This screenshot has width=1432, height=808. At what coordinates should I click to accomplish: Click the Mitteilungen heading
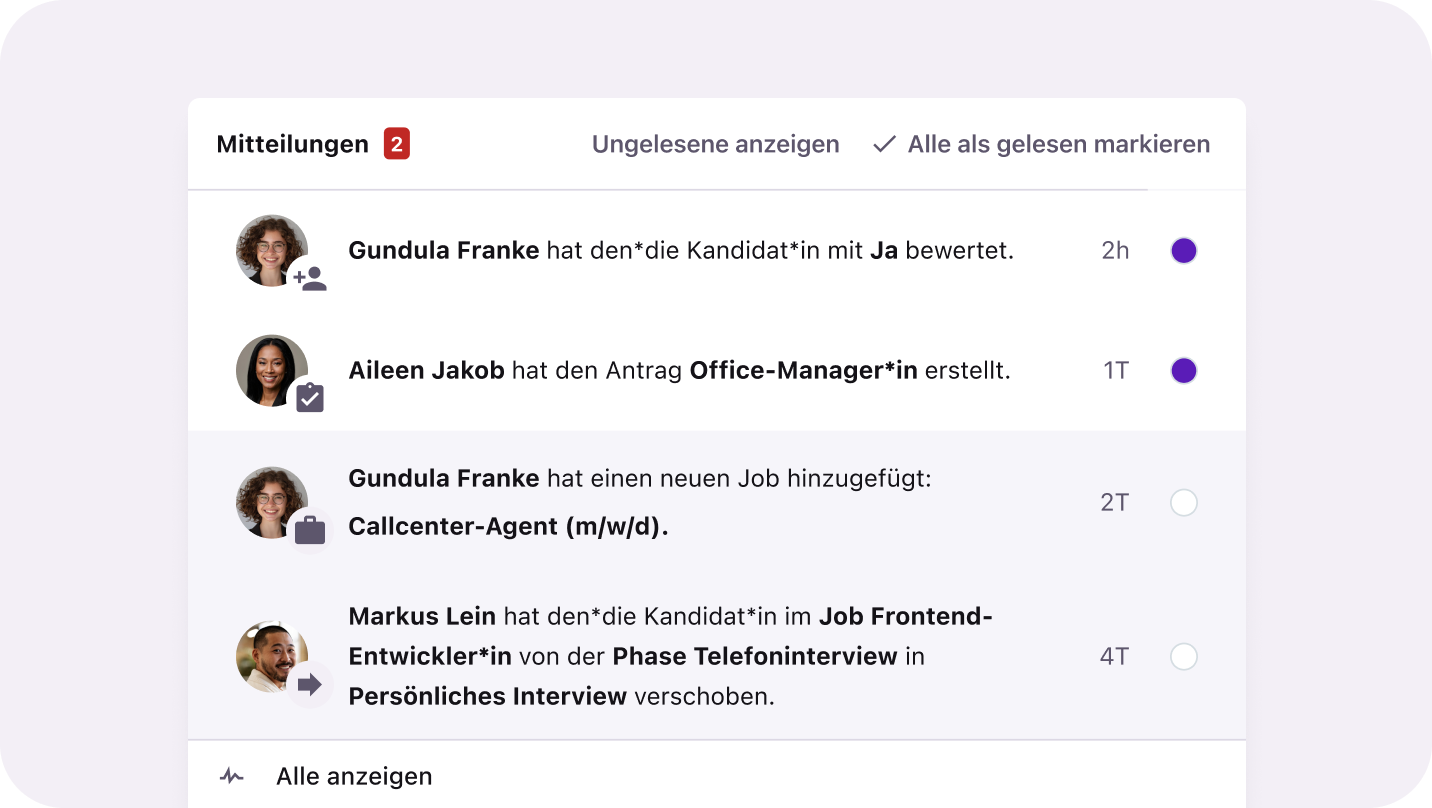(x=291, y=143)
